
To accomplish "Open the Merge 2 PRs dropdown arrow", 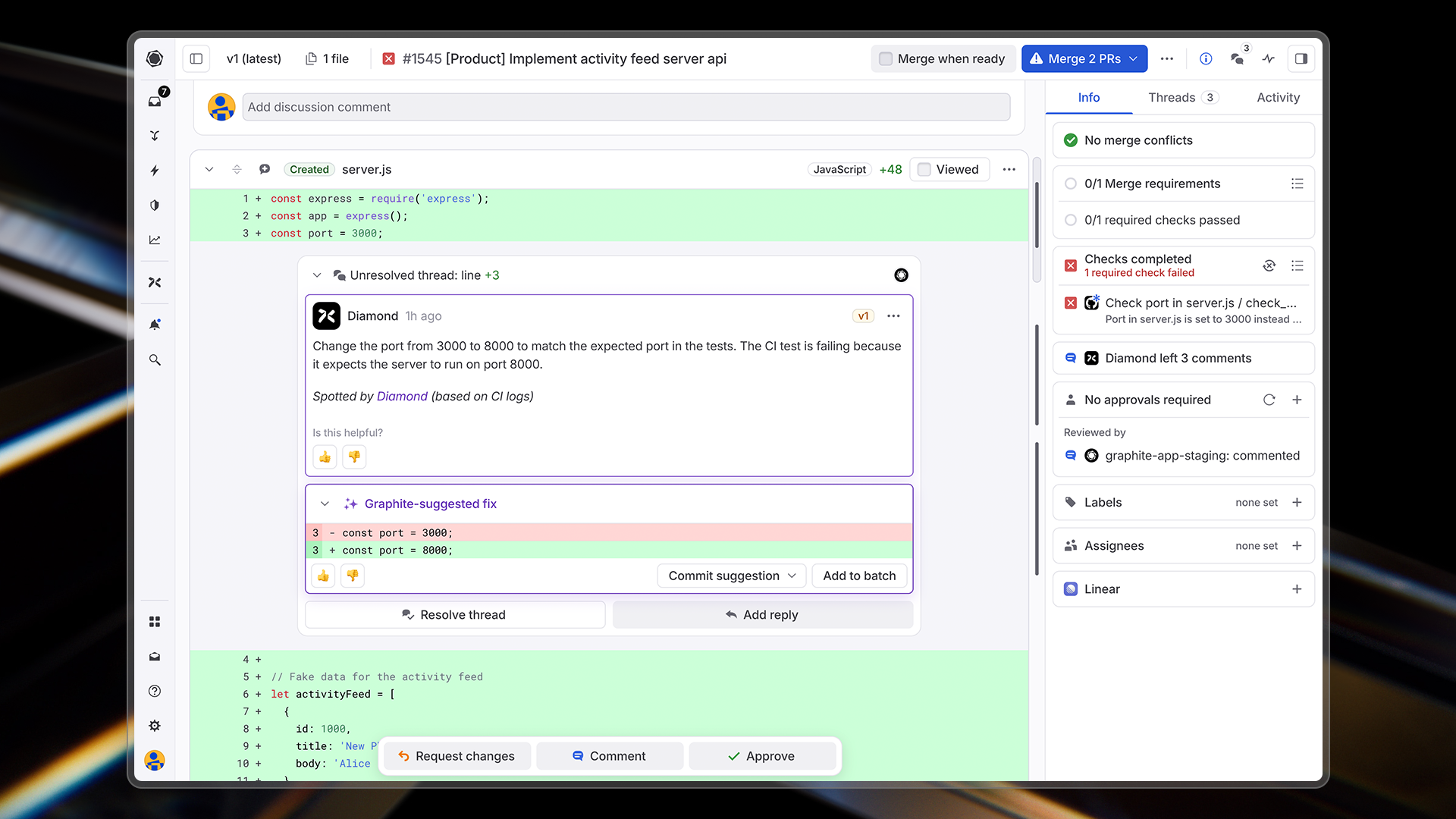I will 1134,58.
